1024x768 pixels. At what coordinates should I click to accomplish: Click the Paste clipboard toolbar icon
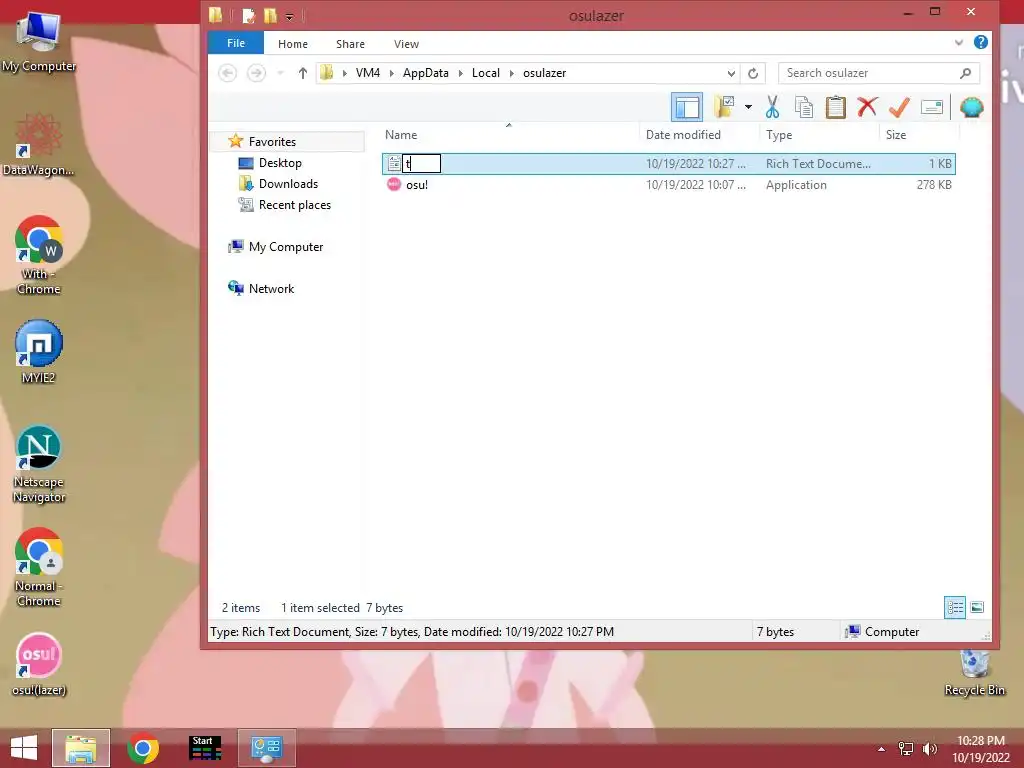[835, 107]
